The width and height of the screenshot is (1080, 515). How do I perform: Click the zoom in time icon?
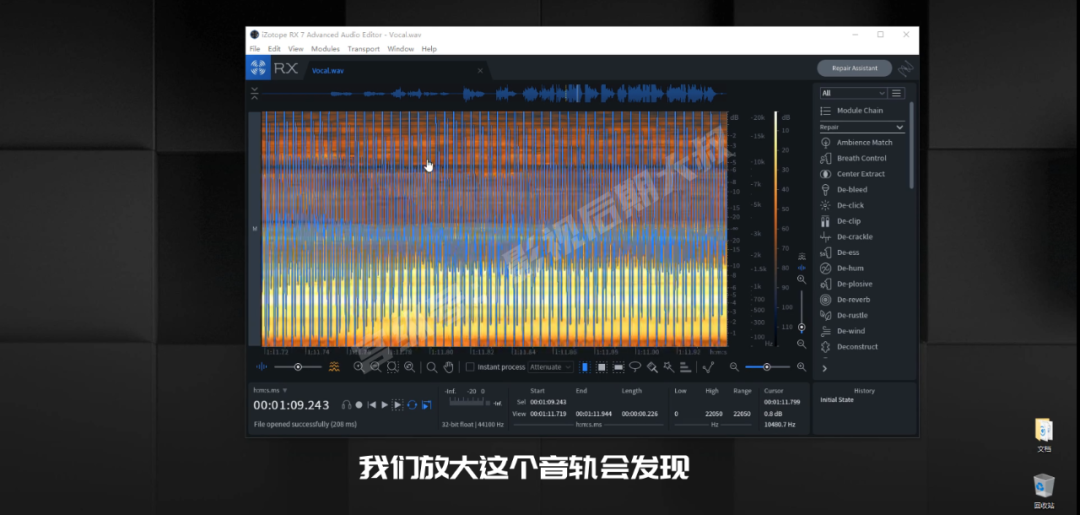click(359, 367)
